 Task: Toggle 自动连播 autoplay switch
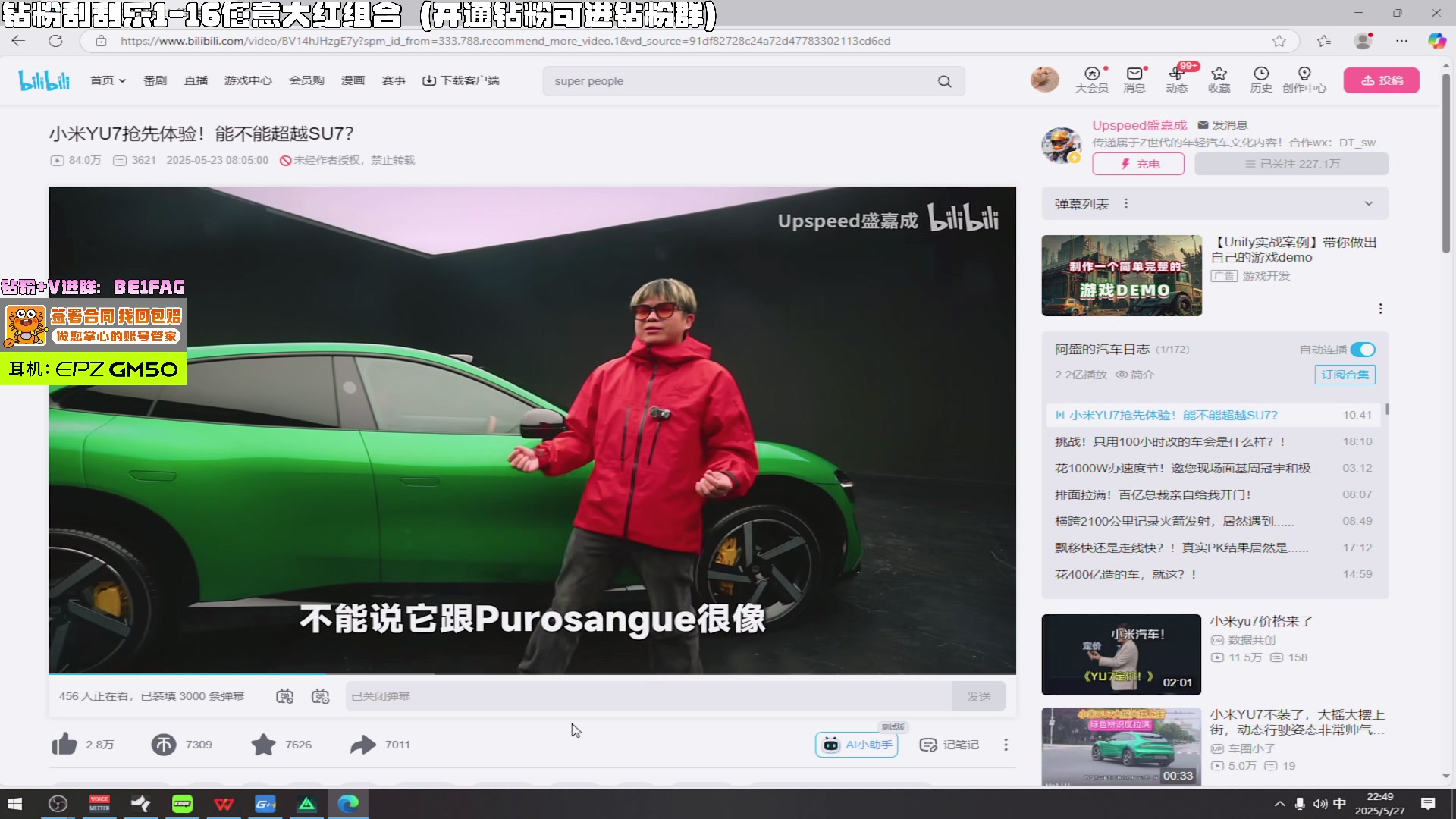[x=1363, y=350]
